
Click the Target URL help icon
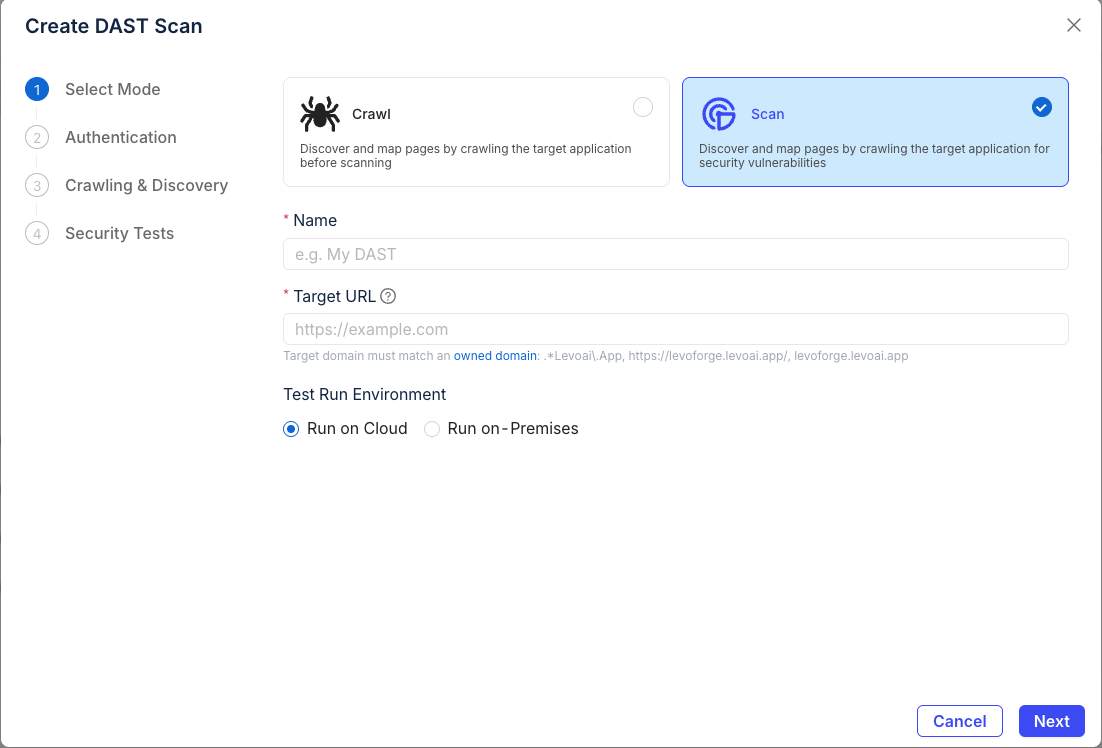389,296
